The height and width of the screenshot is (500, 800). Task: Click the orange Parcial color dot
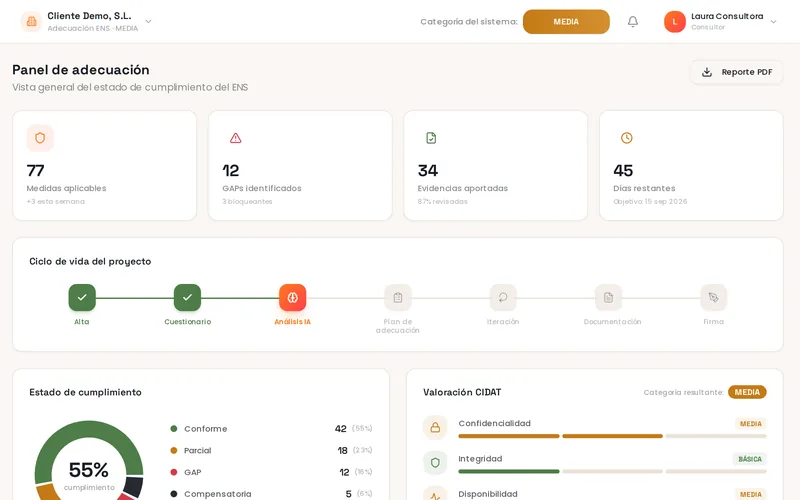tap(173, 451)
